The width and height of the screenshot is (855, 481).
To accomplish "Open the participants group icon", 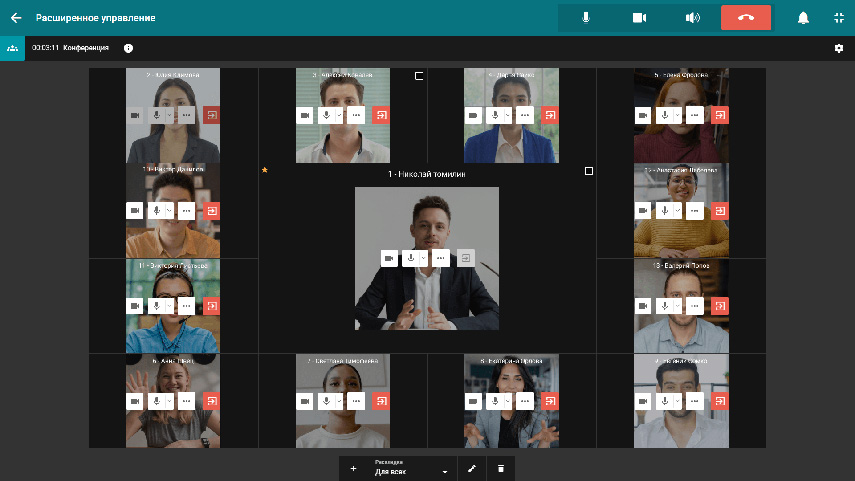I will click(12, 48).
